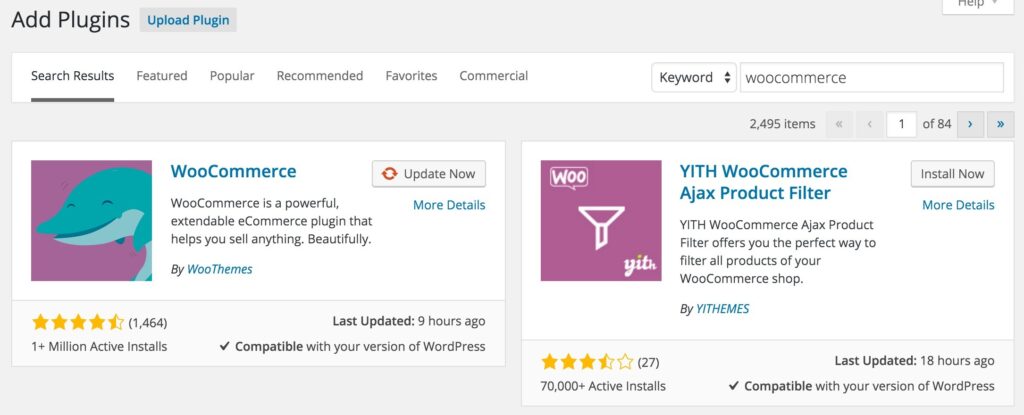Click the WooCommerce plugin thumbnail

click(x=91, y=221)
